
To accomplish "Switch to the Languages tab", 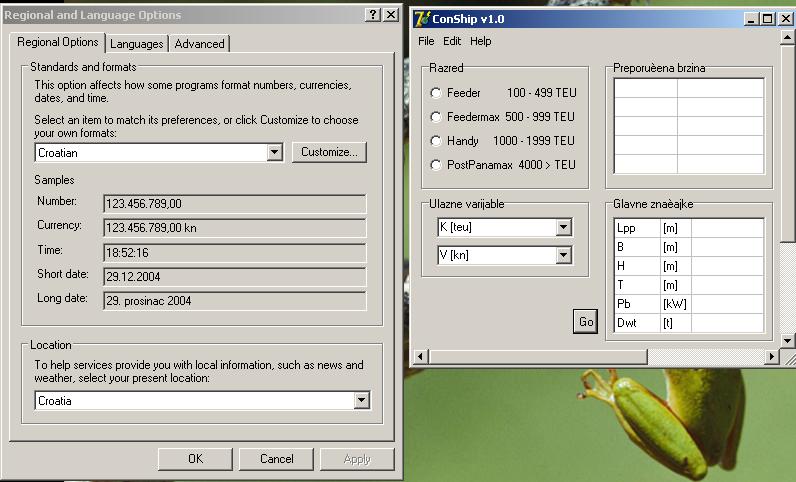I will [137, 44].
